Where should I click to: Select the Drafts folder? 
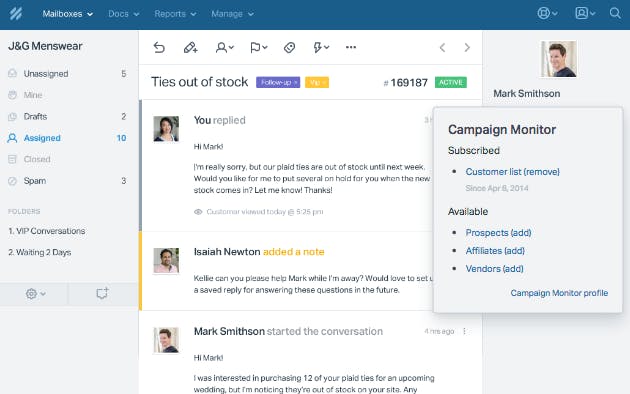[69, 116]
